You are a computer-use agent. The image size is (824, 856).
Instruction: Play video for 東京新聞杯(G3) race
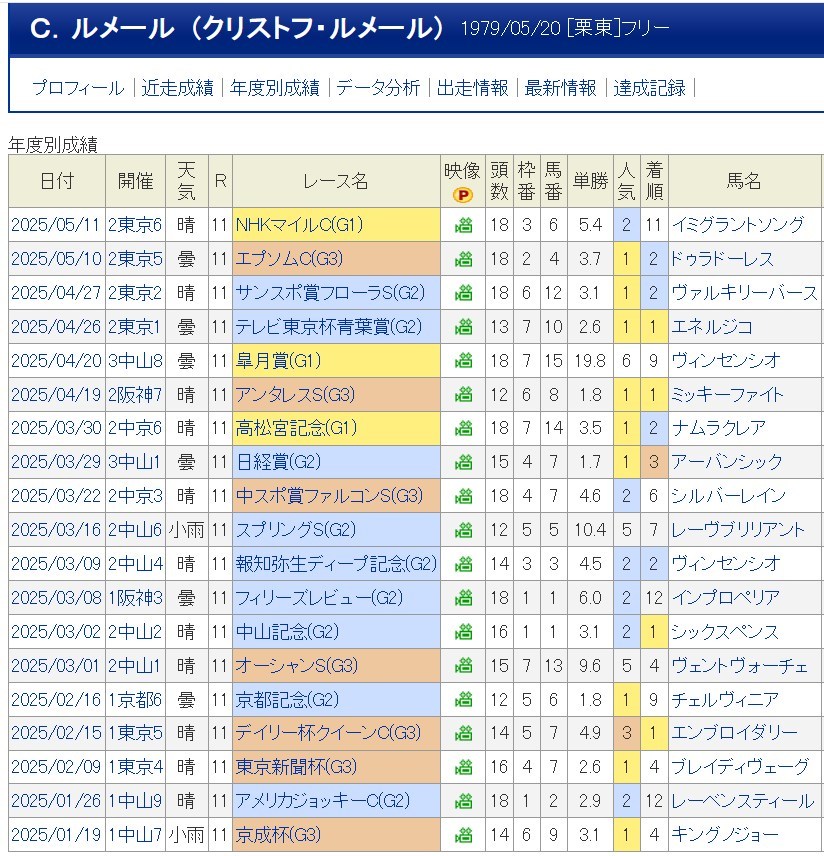tap(463, 768)
